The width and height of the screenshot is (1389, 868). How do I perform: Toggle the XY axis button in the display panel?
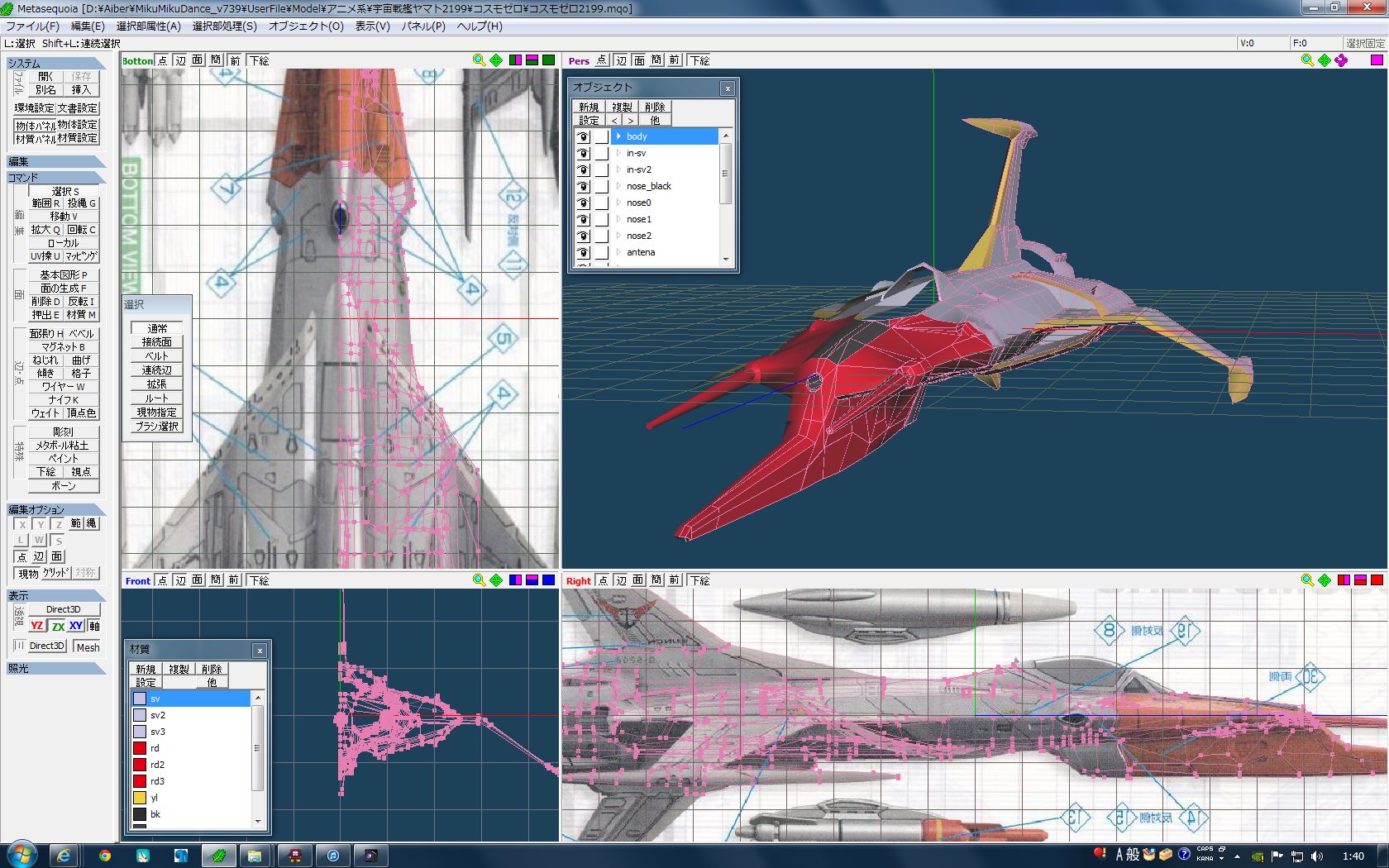(x=76, y=626)
